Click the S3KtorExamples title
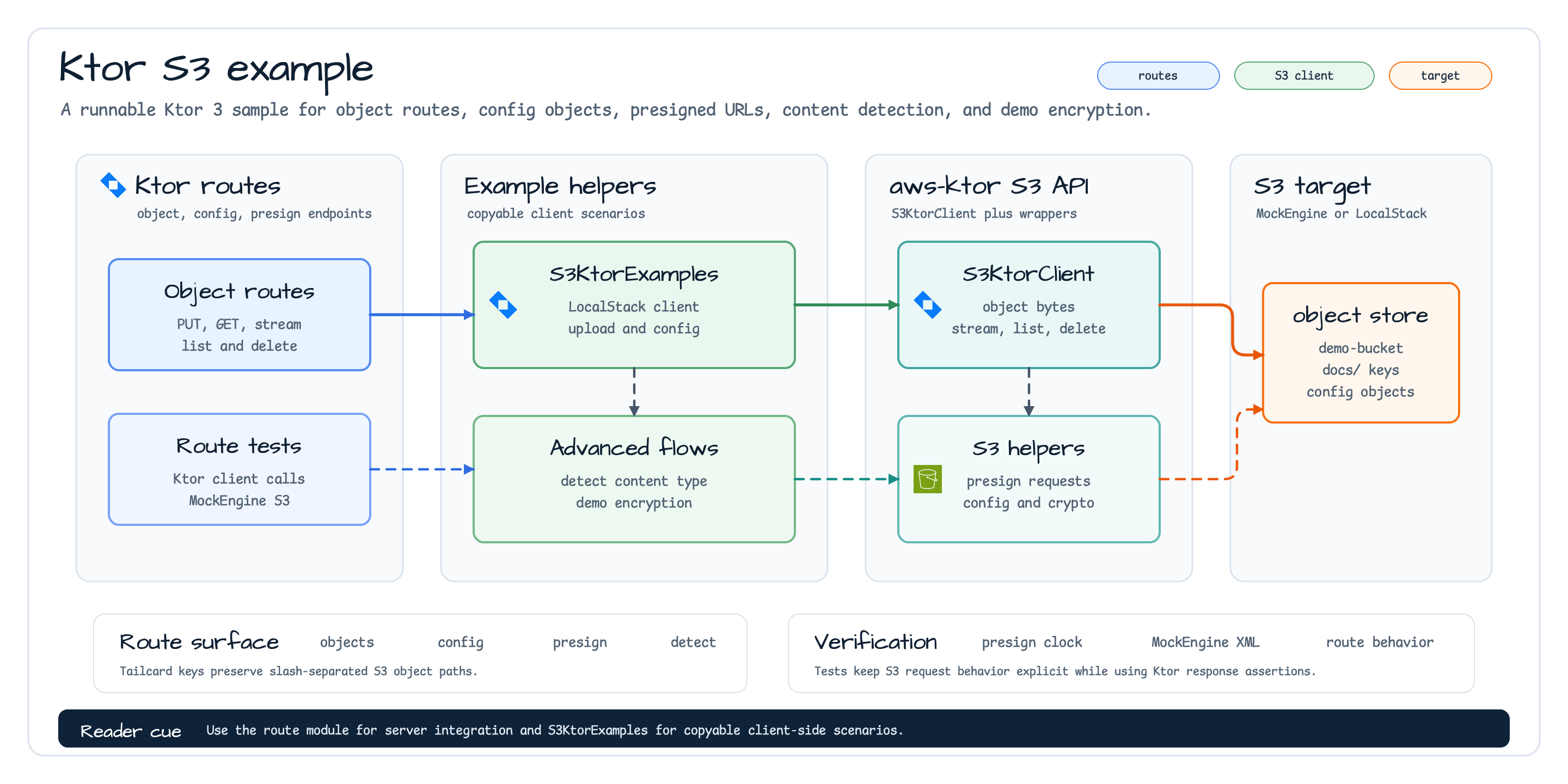1568x784 pixels. tap(634, 274)
